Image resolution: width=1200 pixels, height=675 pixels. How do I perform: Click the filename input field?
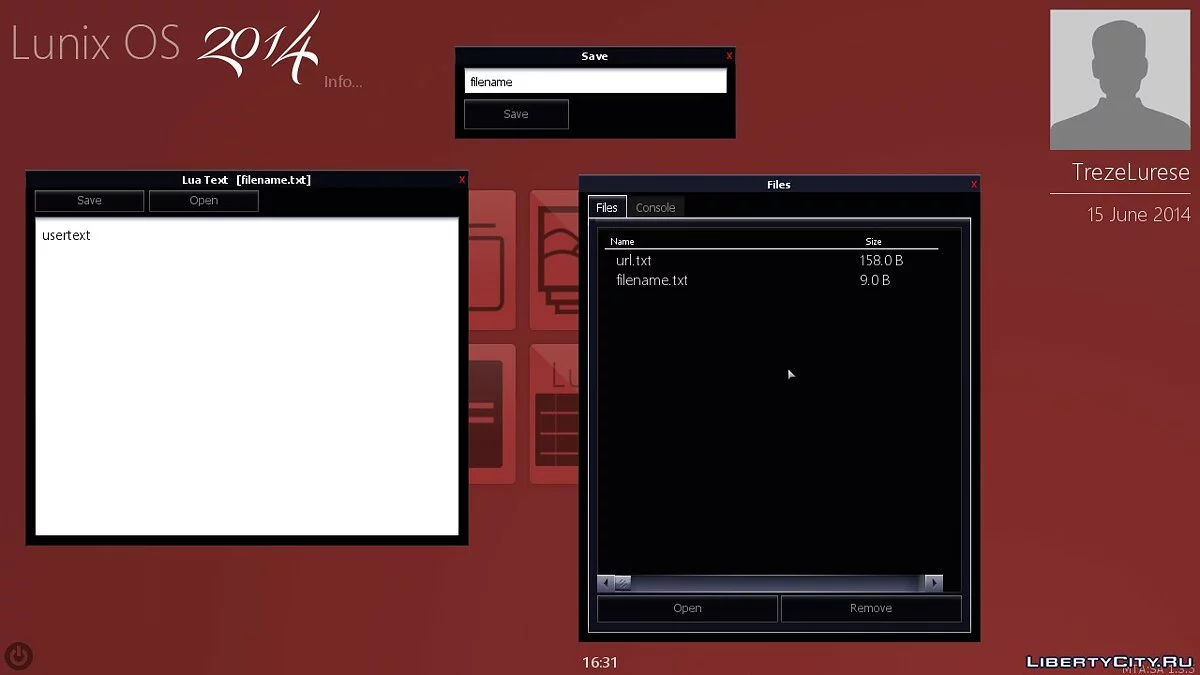(x=595, y=80)
